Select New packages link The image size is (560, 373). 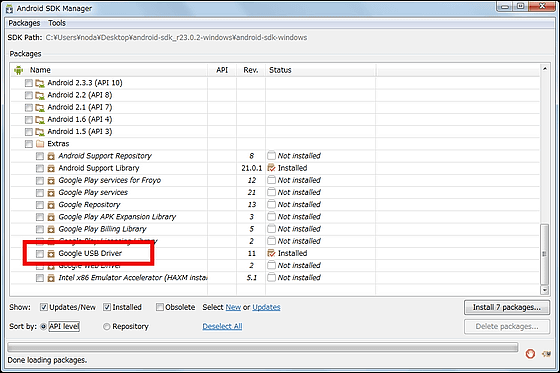(x=233, y=307)
